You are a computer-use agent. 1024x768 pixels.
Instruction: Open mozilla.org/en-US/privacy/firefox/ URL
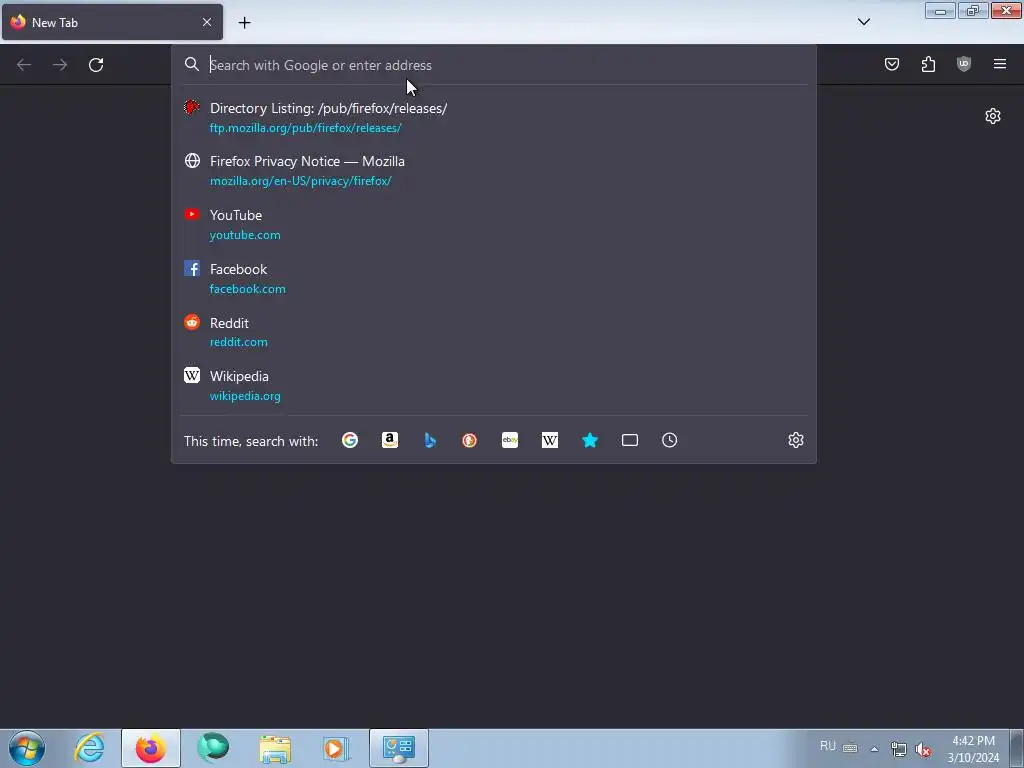tap(300, 181)
